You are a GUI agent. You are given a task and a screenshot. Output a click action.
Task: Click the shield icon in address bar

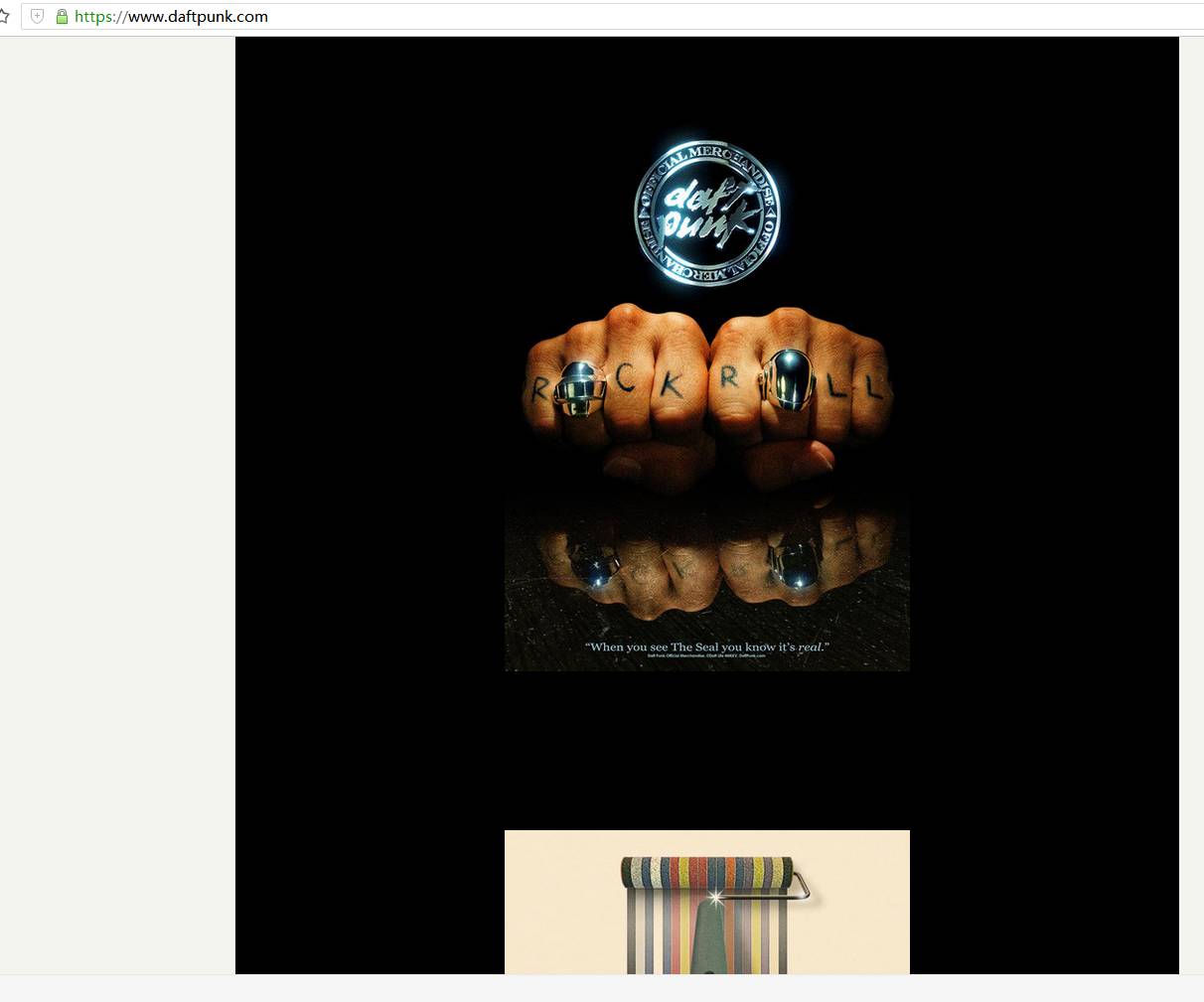pos(38,16)
